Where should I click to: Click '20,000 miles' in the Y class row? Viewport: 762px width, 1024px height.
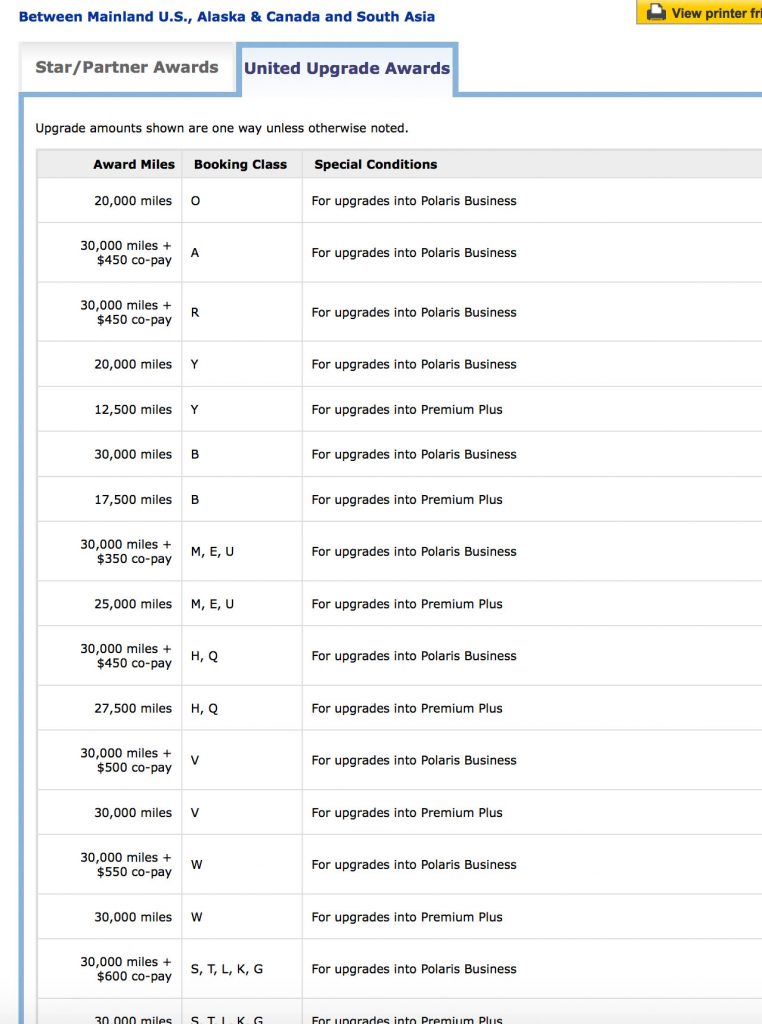click(133, 364)
